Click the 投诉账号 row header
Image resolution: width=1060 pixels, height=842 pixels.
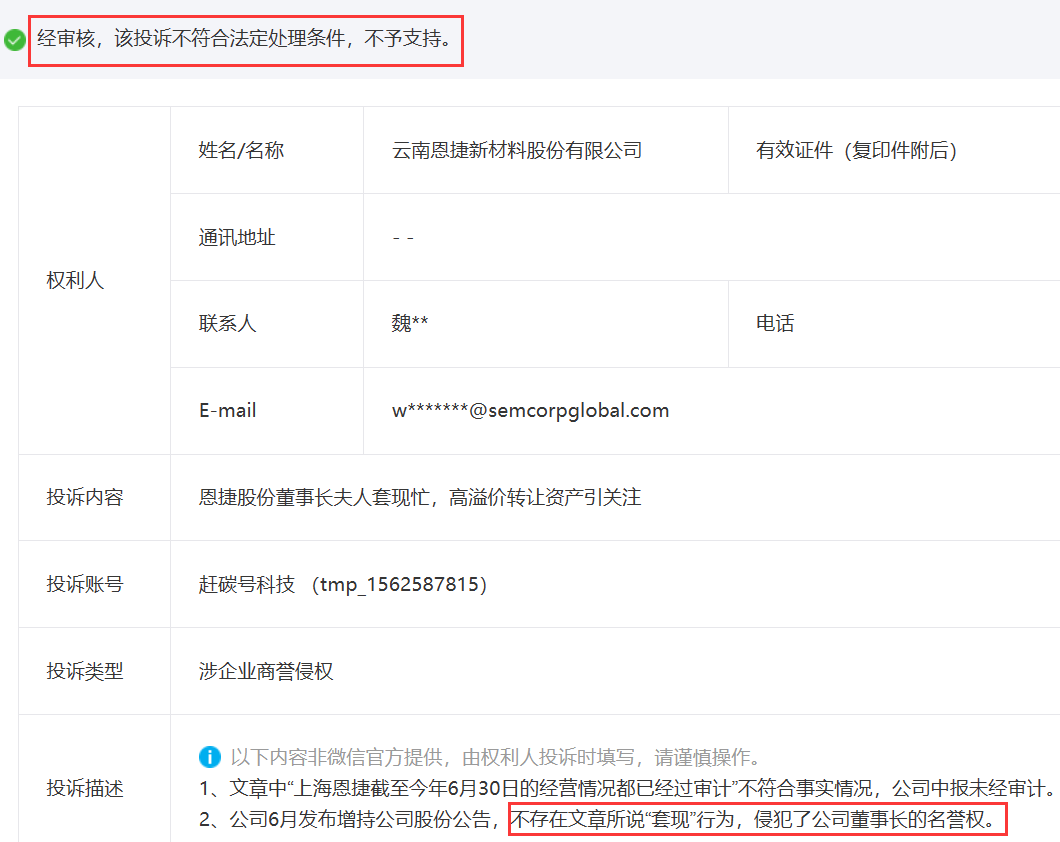click(x=94, y=584)
